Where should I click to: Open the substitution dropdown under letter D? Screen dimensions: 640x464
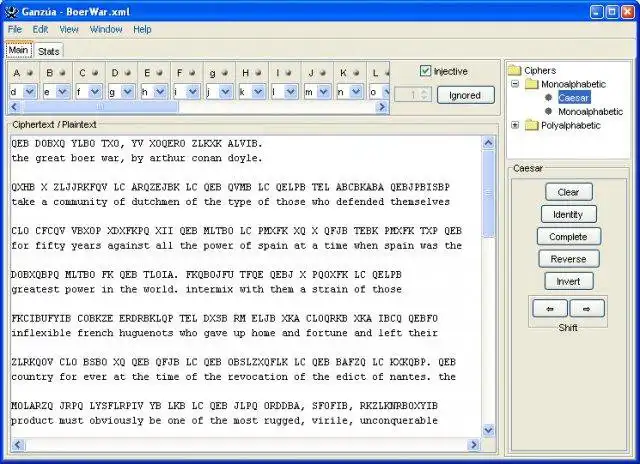pos(127,92)
